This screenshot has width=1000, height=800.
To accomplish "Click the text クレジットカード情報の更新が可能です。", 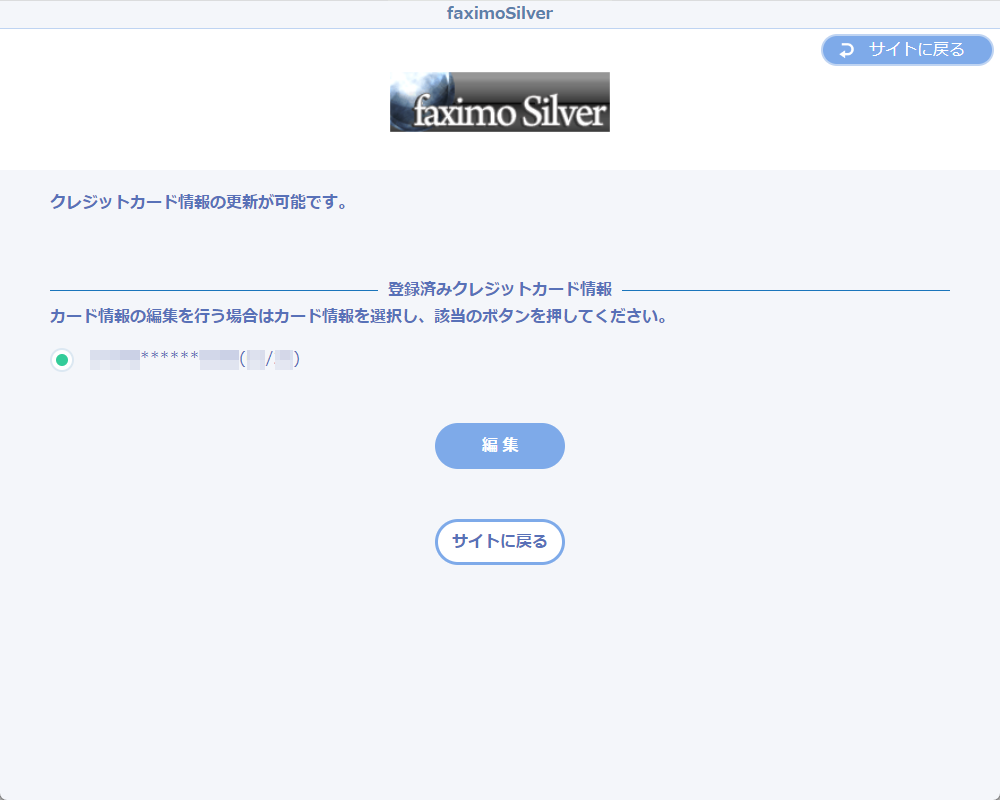I will pos(200,202).
